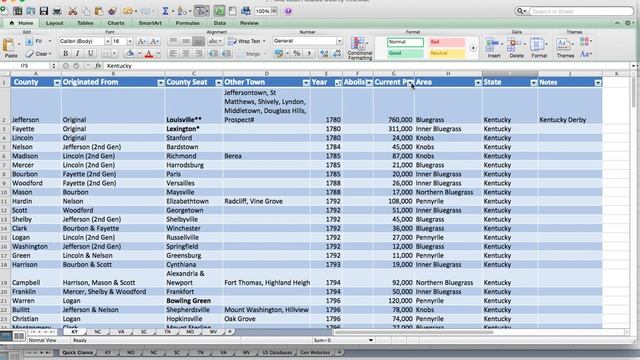The height and width of the screenshot is (360, 640).
Task: Click the Format Painter brush icon
Action: (x=112, y=11)
